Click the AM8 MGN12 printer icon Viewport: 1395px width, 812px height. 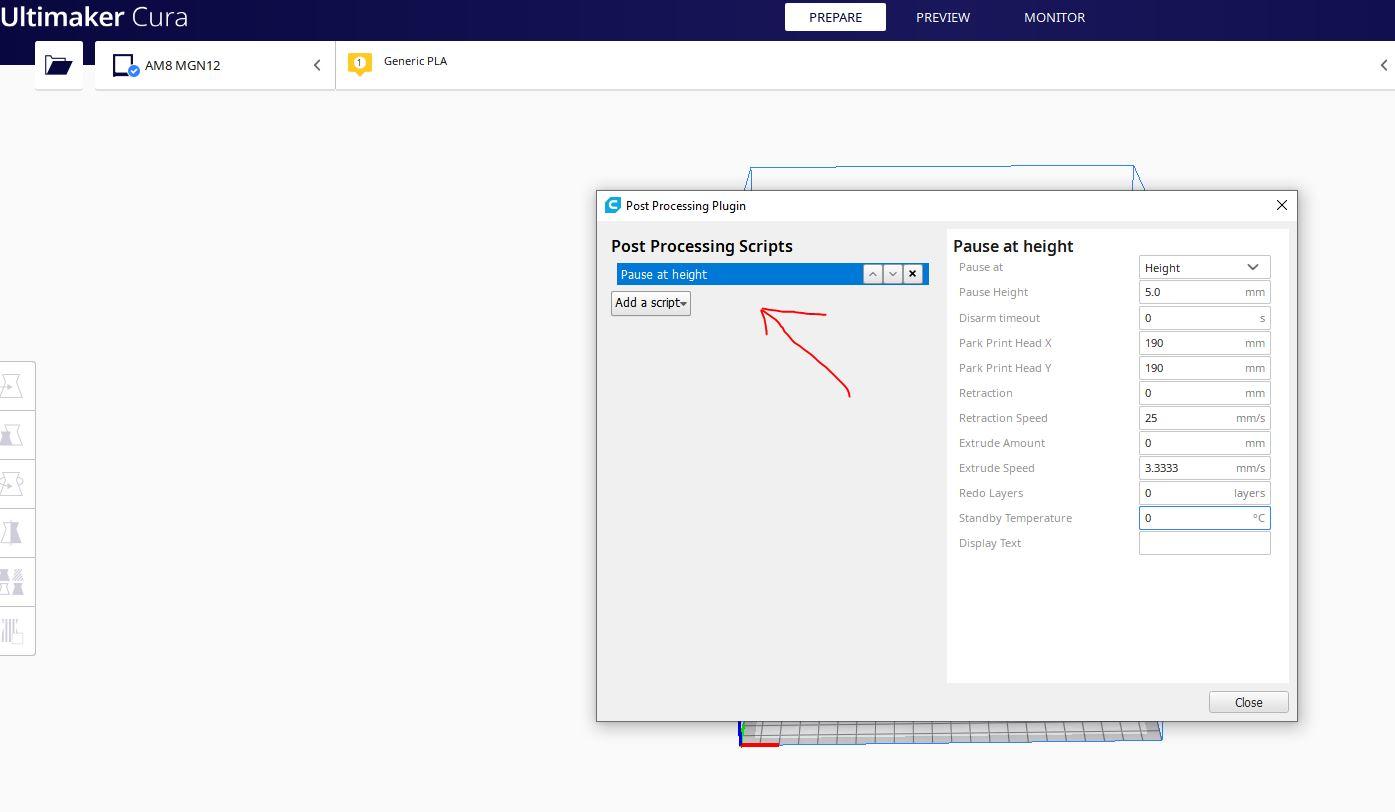pyautogui.click(x=125, y=66)
